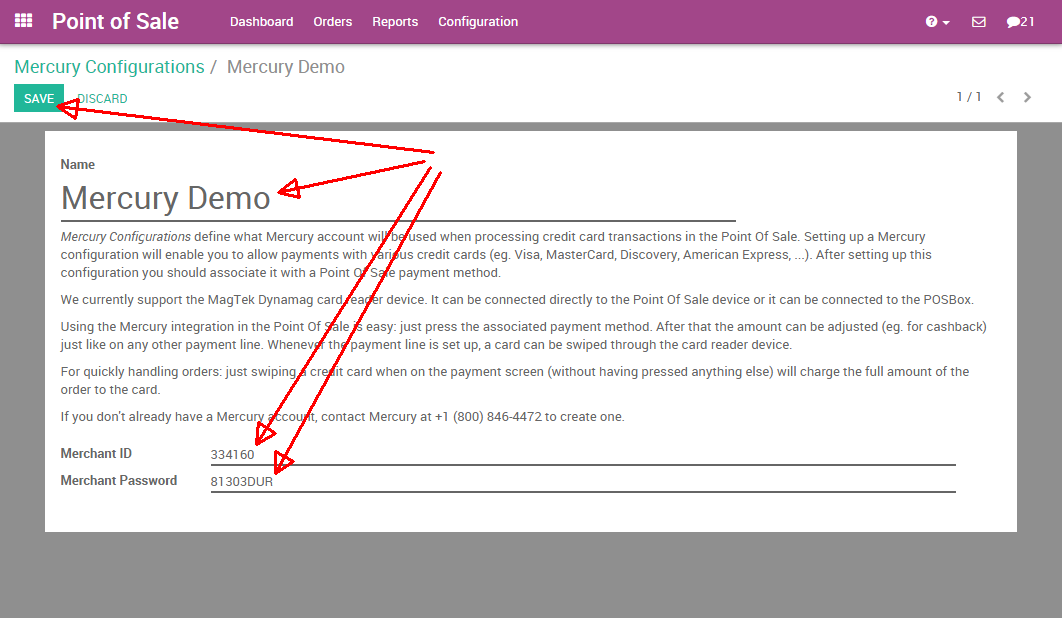Open the Configuration menu
This screenshot has width=1062, height=618.
pos(478,22)
